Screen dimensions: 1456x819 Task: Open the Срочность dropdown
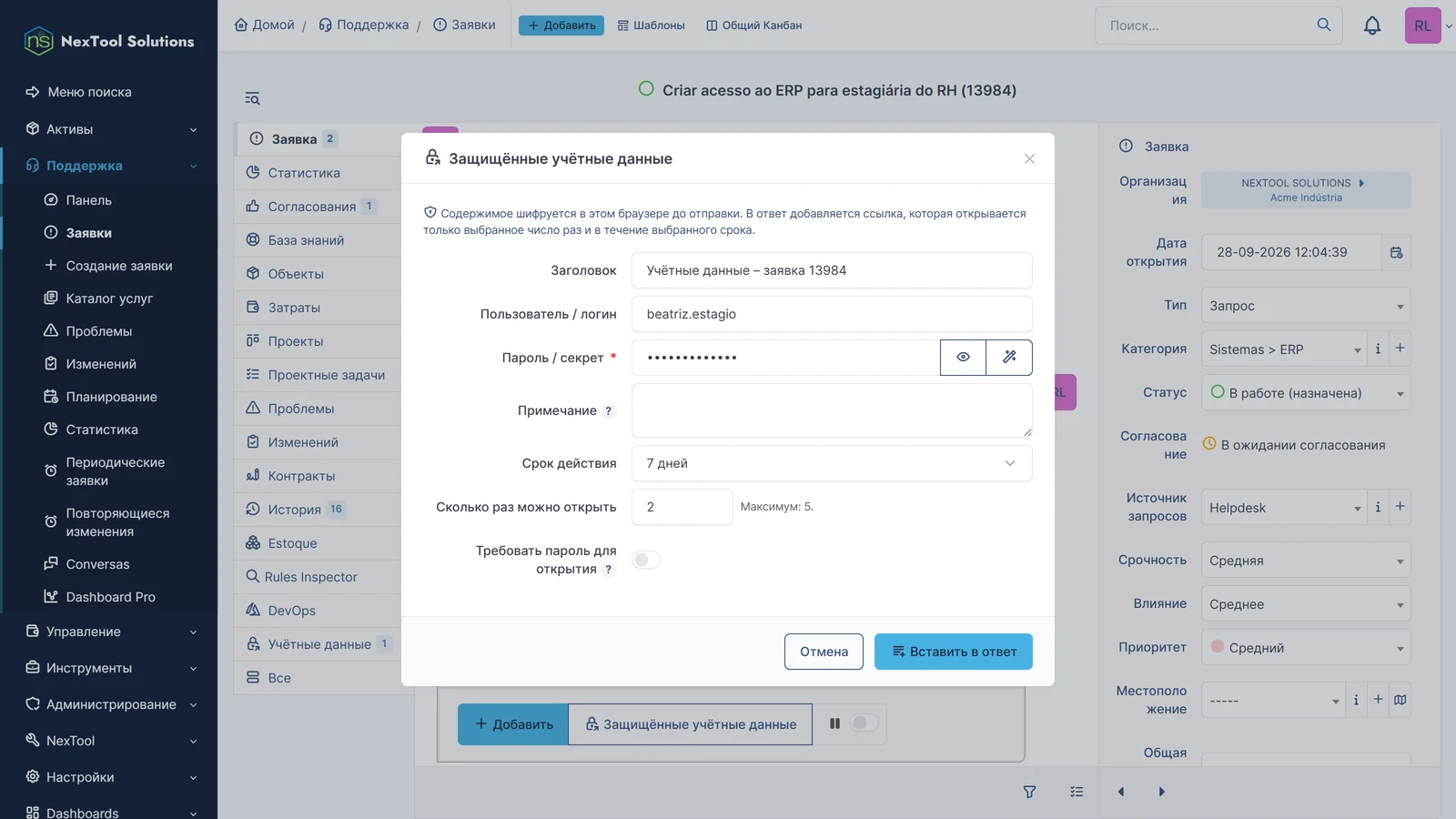[x=1306, y=561]
